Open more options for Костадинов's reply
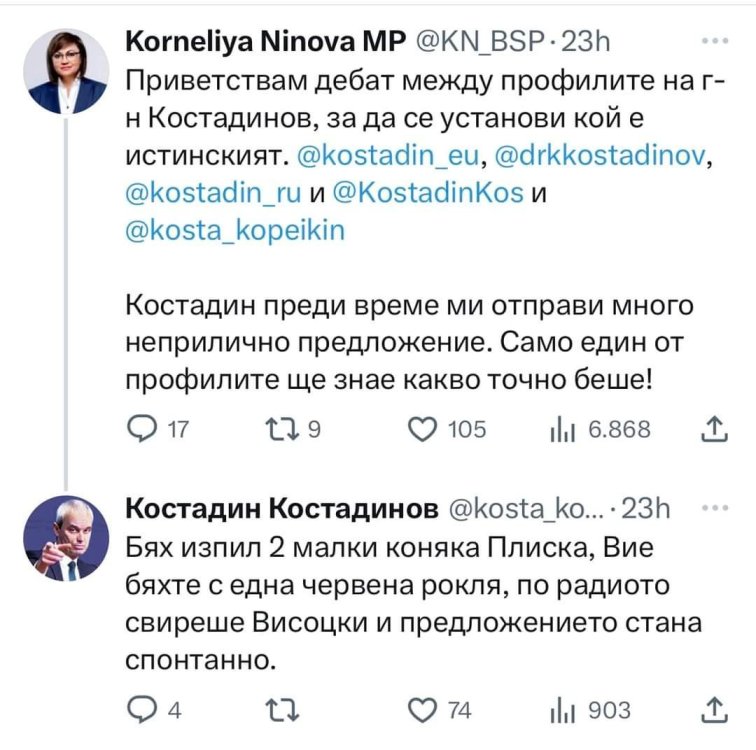 point(714,508)
